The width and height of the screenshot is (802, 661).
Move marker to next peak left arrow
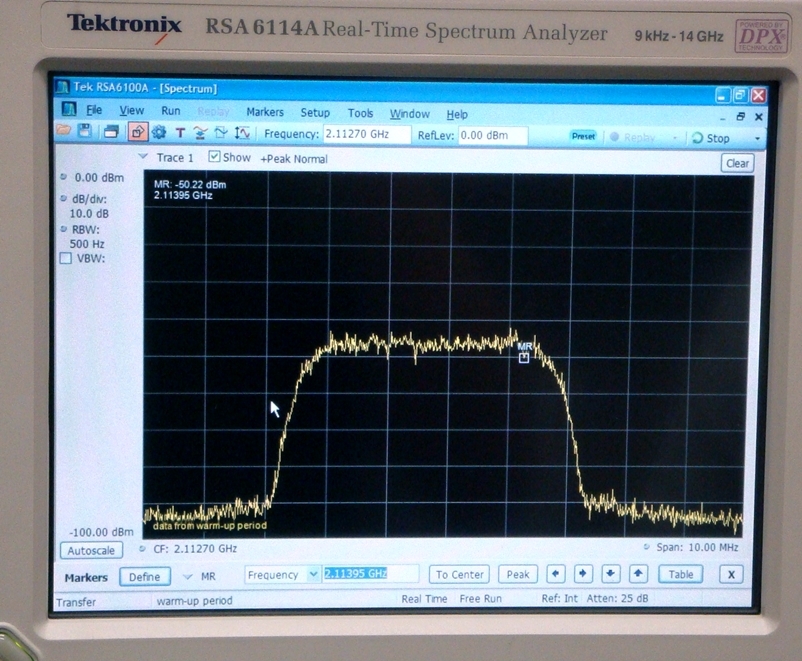tap(556, 574)
